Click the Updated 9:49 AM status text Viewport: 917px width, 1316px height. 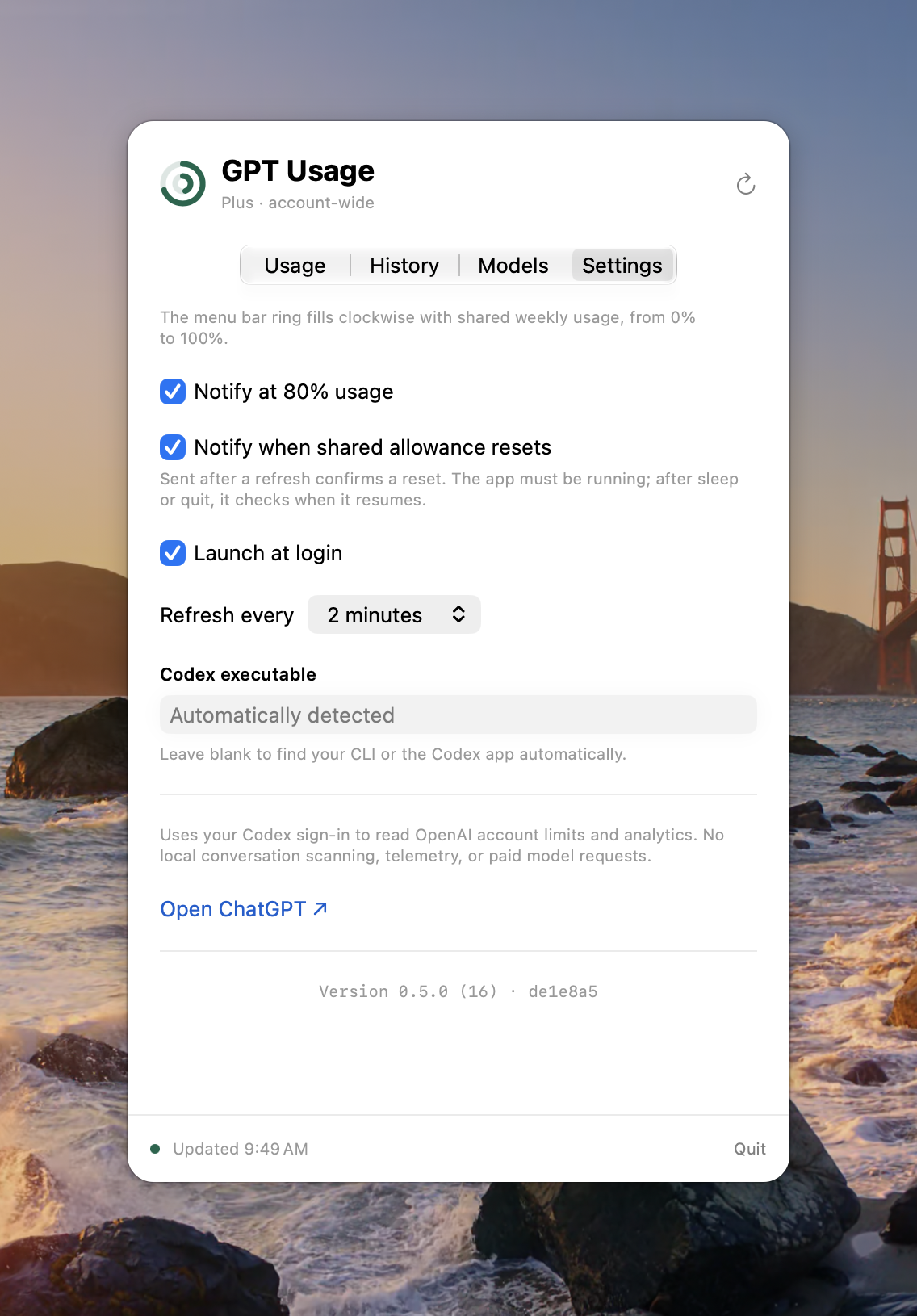[x=241, y=1149]
